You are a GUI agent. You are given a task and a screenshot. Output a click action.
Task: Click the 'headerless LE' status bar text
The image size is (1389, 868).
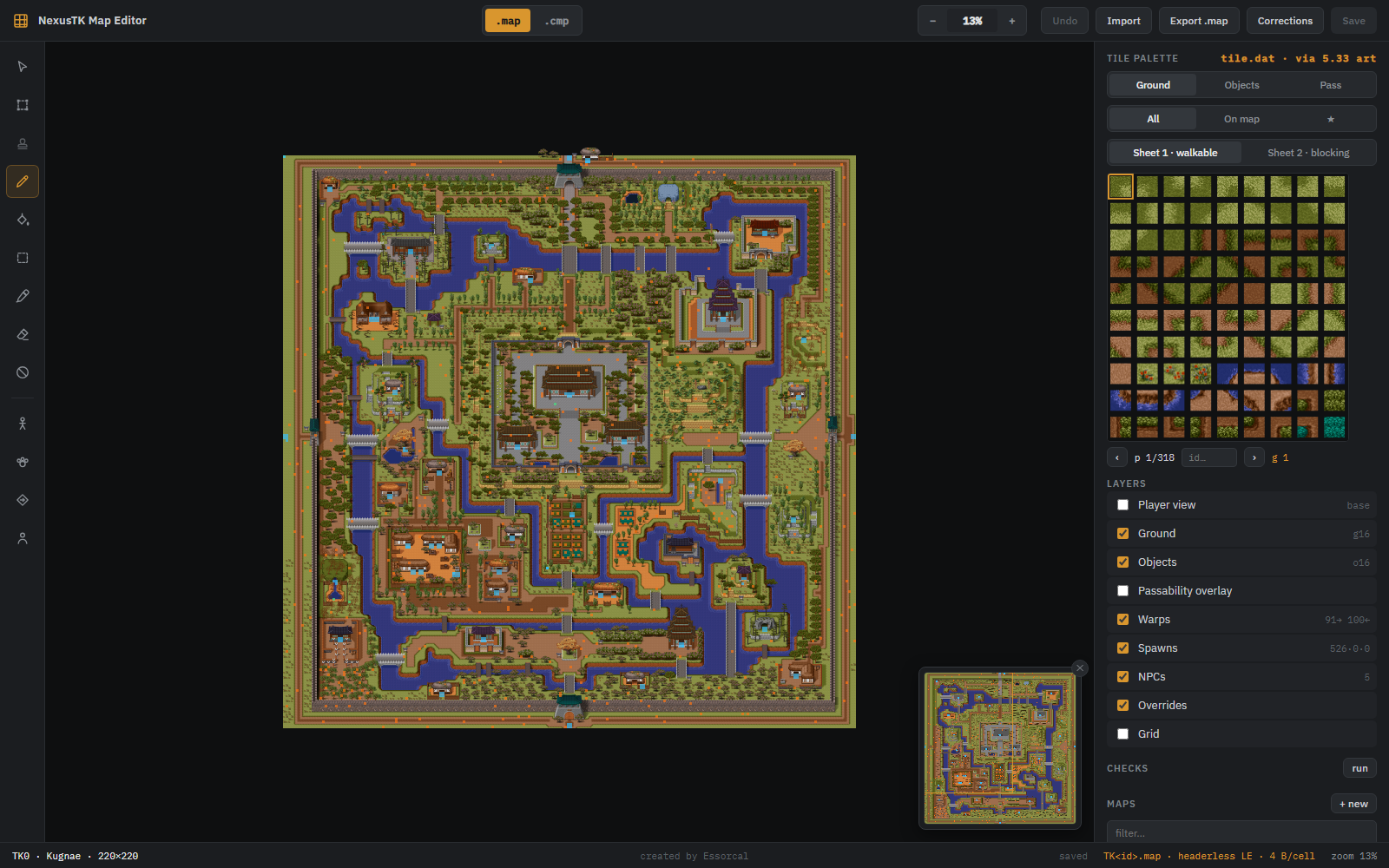pos(1215,856)
